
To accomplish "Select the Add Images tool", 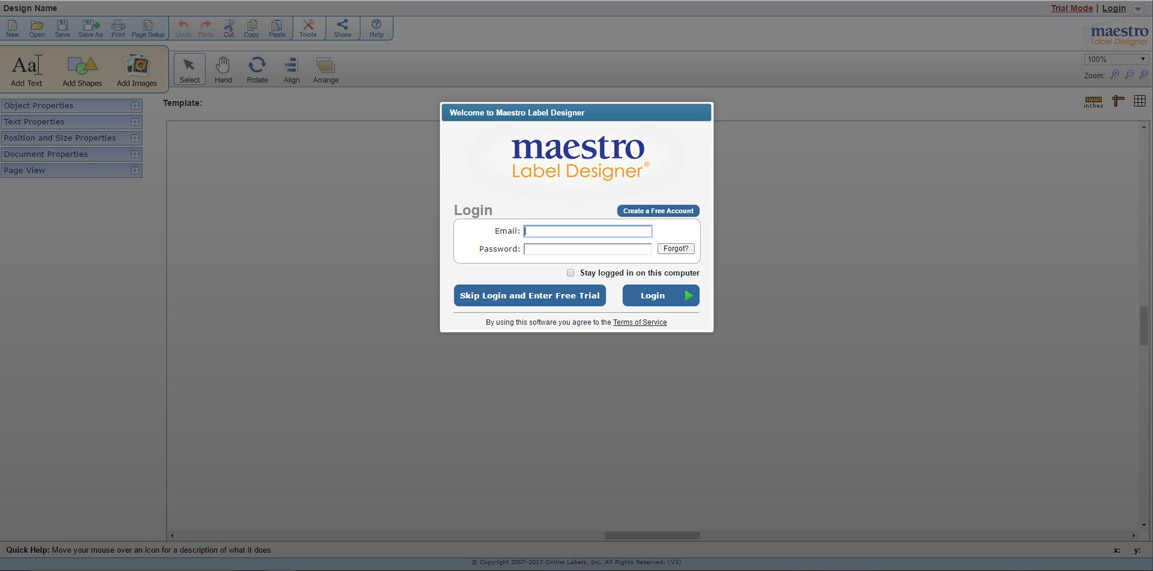I will 137,71.
